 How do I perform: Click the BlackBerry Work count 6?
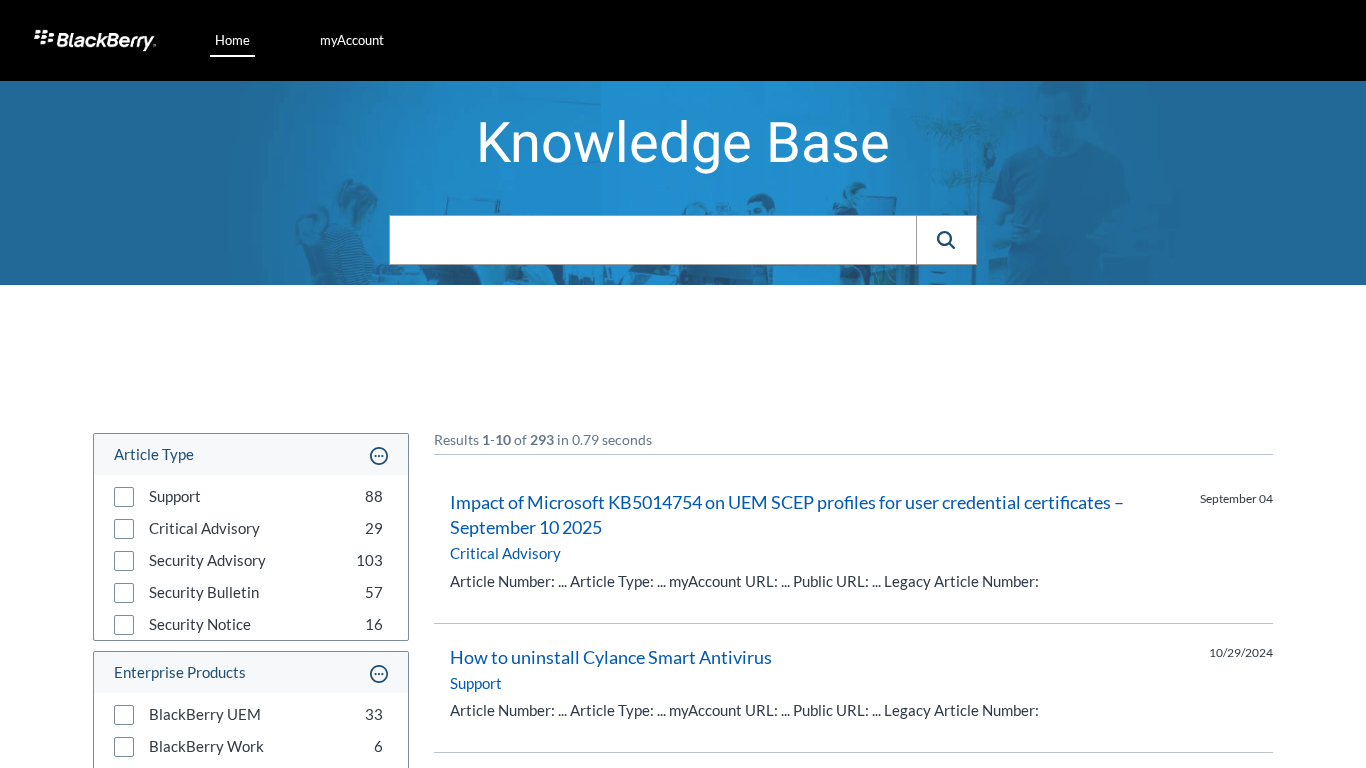coord(378,747)
